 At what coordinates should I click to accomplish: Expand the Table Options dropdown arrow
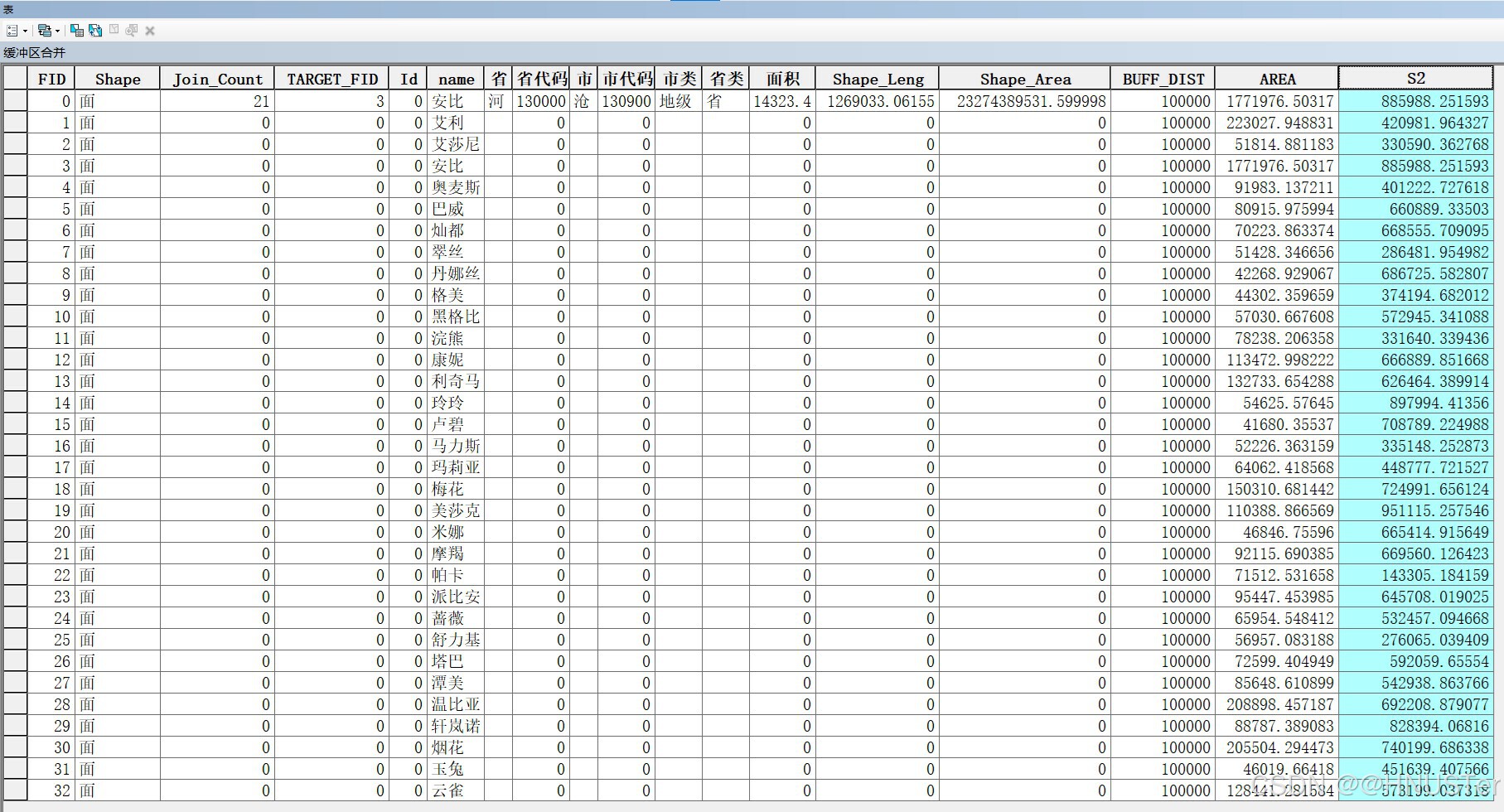tap(26, 31)
